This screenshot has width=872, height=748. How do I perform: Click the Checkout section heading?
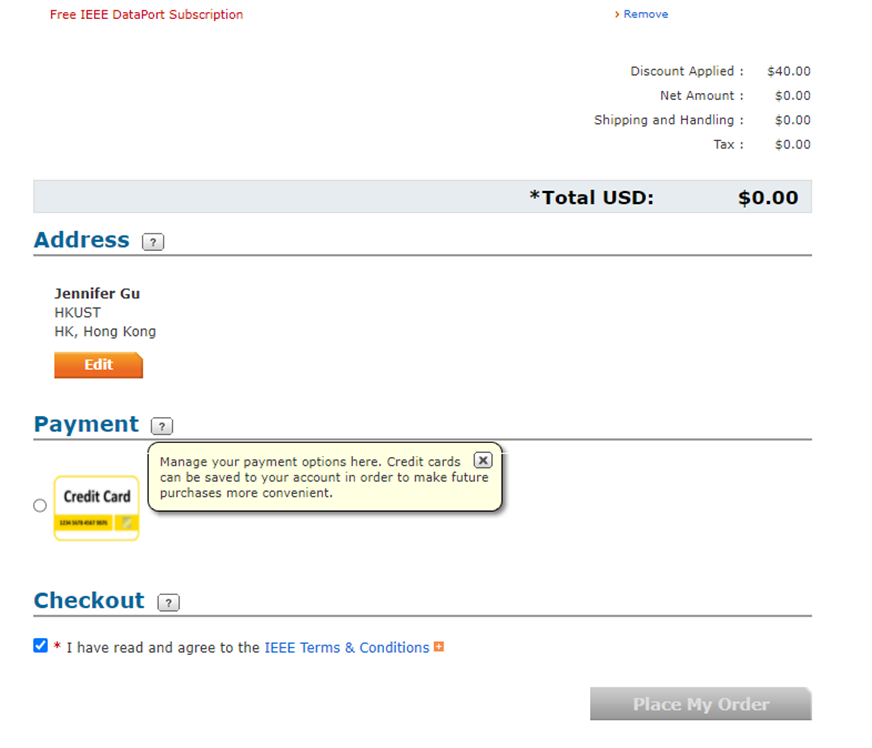[89, 600]
